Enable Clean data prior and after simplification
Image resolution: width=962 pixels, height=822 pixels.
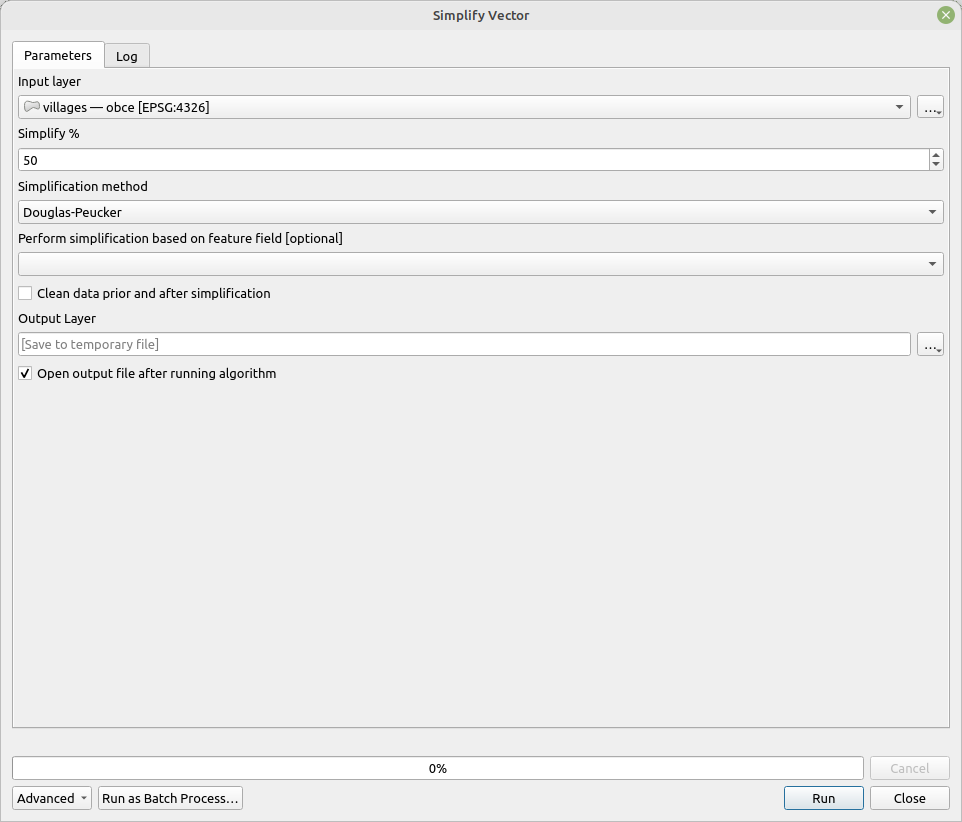tap(25, 293)
